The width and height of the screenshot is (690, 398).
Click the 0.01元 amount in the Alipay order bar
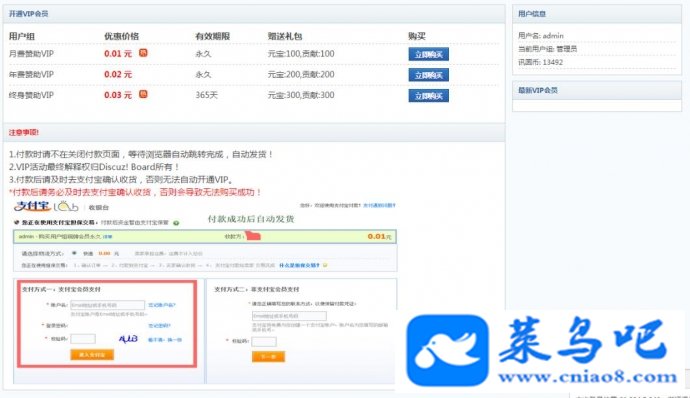click(379, 236)
